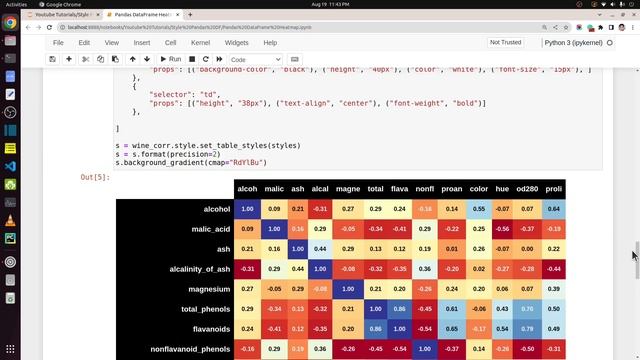The image size is (640, 360).
Task: Click the alcalinity_of_ash row label
Action: [x=200, y=269]
